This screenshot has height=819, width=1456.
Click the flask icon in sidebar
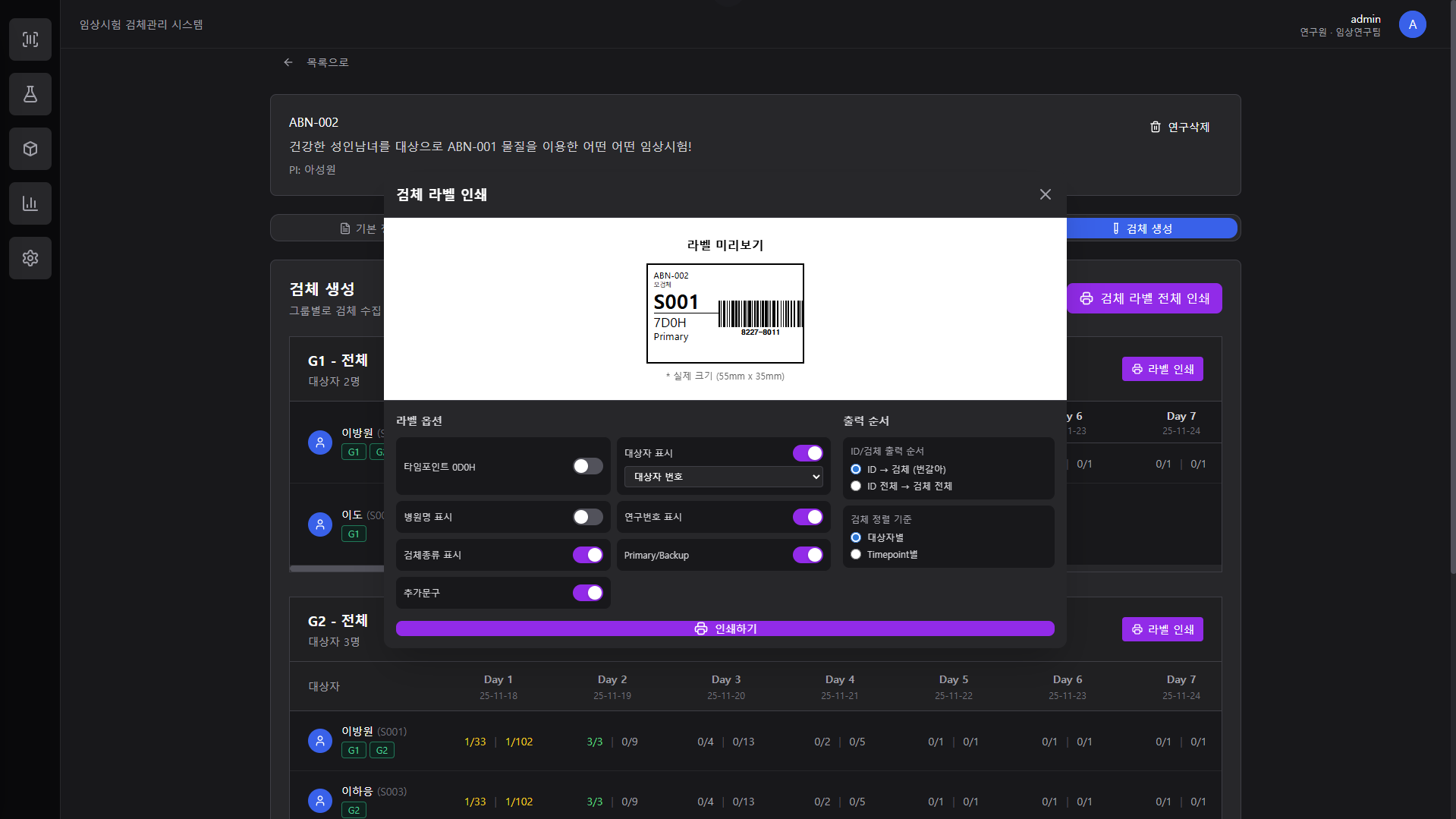pos(30,94)
